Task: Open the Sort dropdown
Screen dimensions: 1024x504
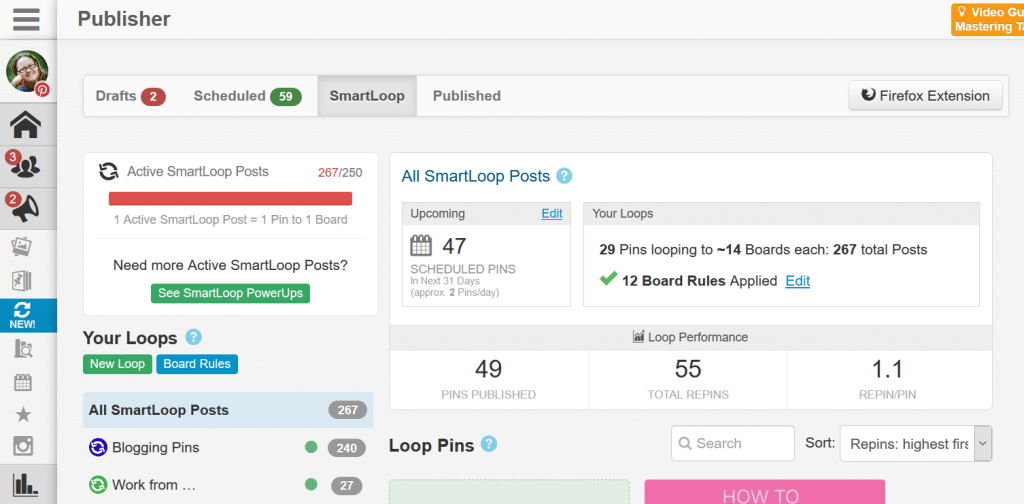Action: 916,444
